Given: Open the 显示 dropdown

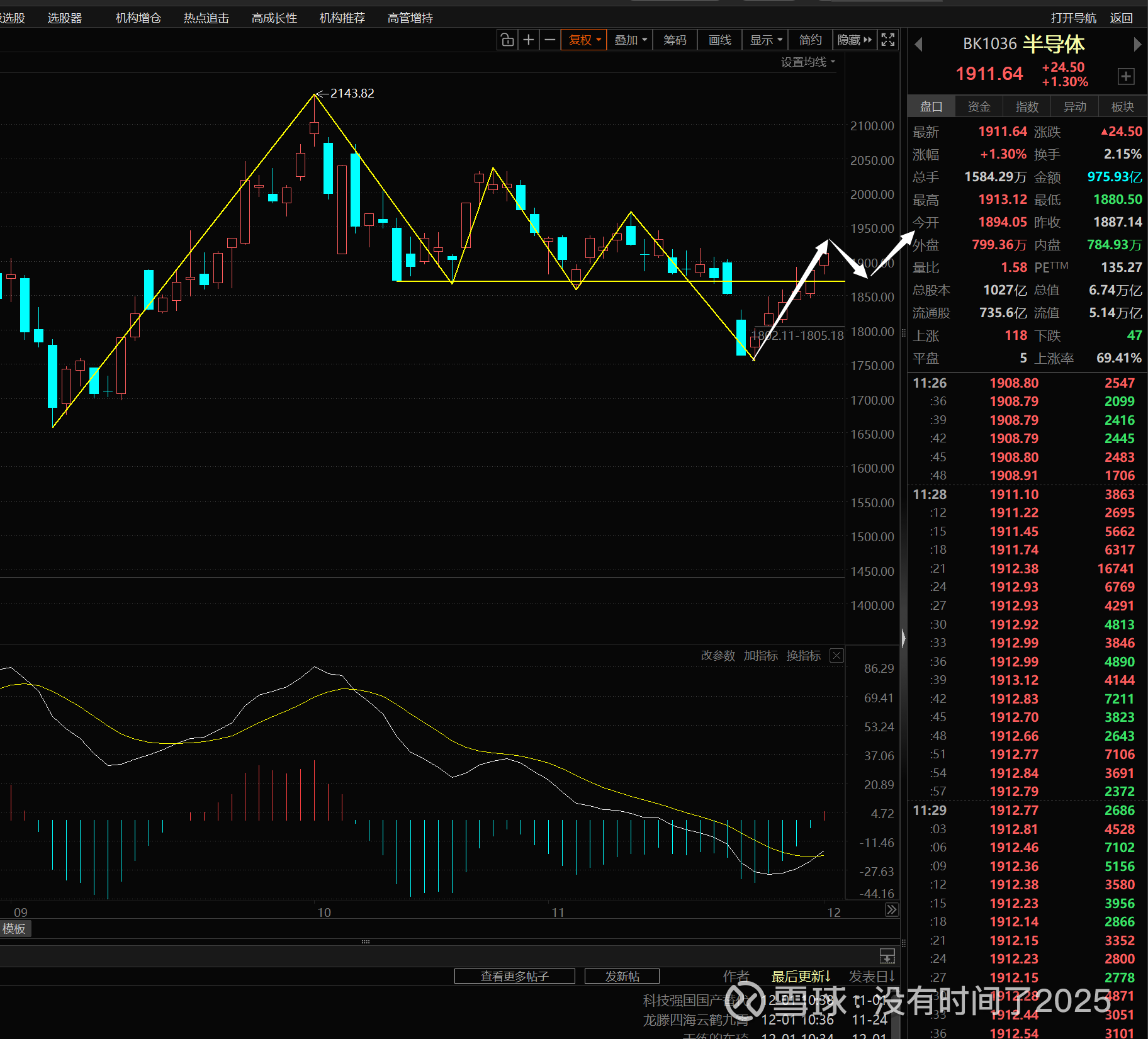Looking at the screenshot, I should coord(765,40).
